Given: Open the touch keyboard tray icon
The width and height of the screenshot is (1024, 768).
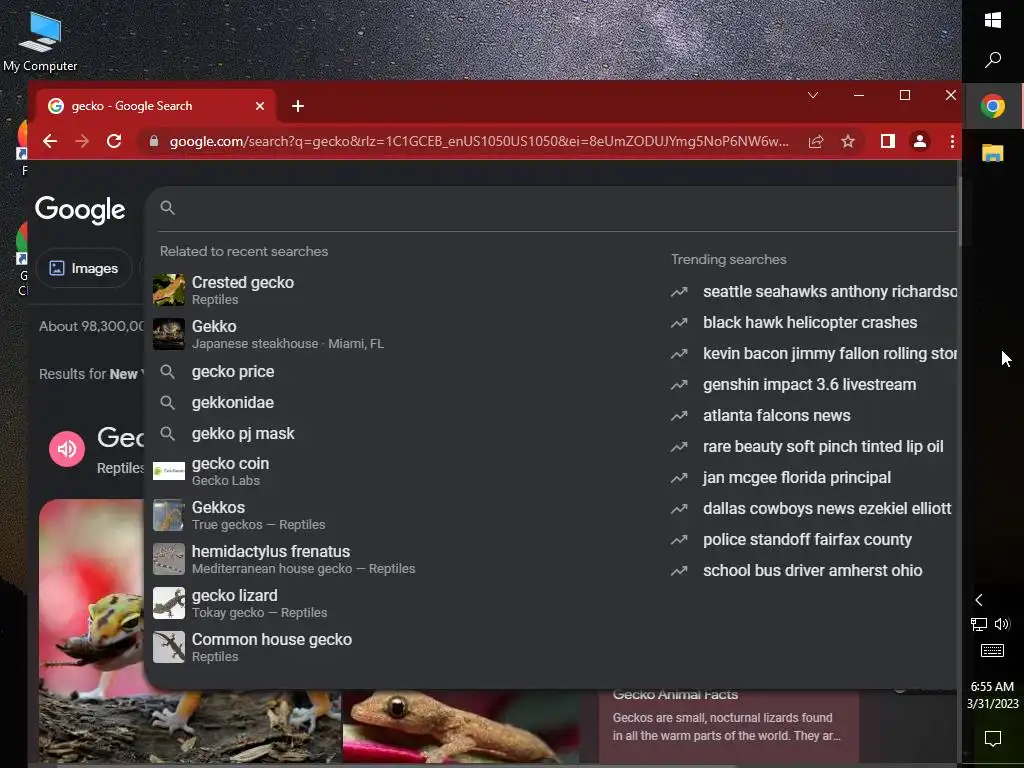Looking at the screenshot, I should click(x=993, y=650).
